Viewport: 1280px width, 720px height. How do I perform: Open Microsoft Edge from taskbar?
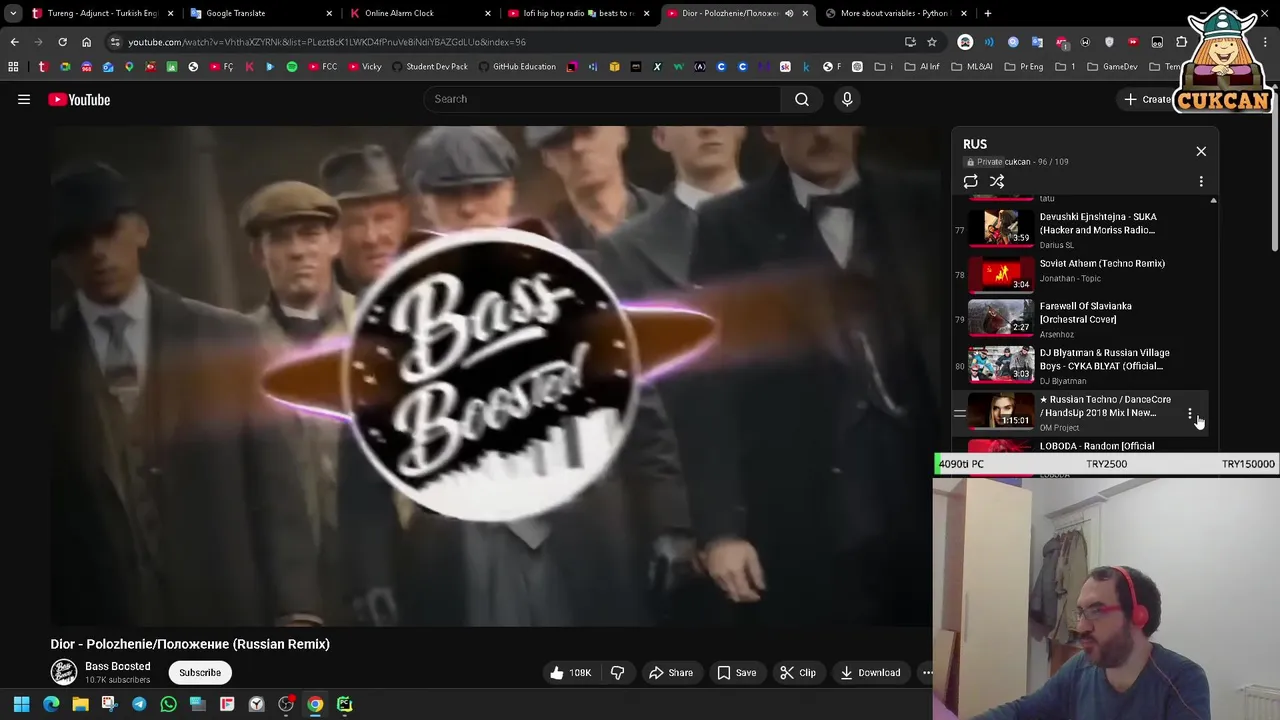51,704
